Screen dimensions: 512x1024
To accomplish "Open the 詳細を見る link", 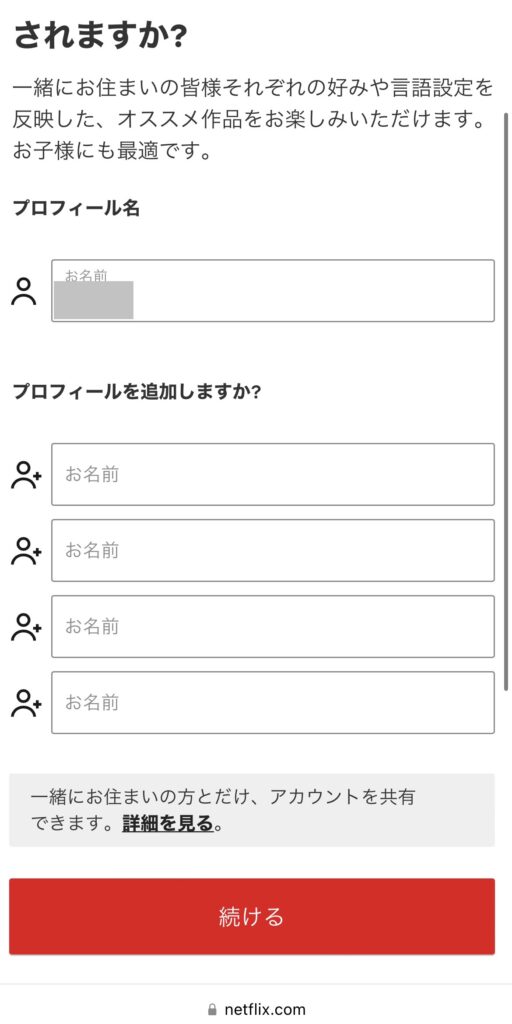I will (x=168, y=824).
